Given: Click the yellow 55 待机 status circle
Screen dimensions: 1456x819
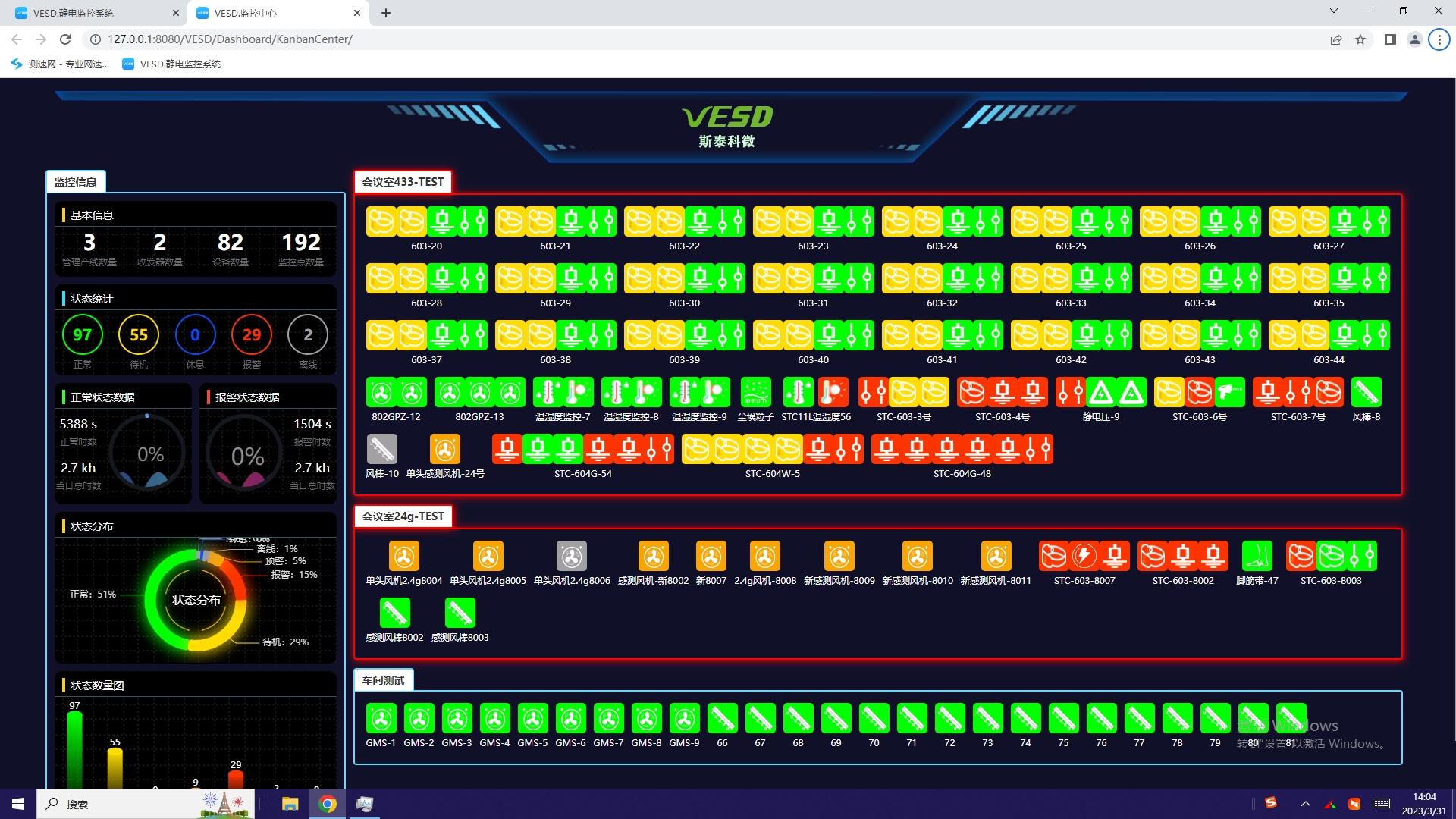Looking at the screenshot, I should point(139,335).
